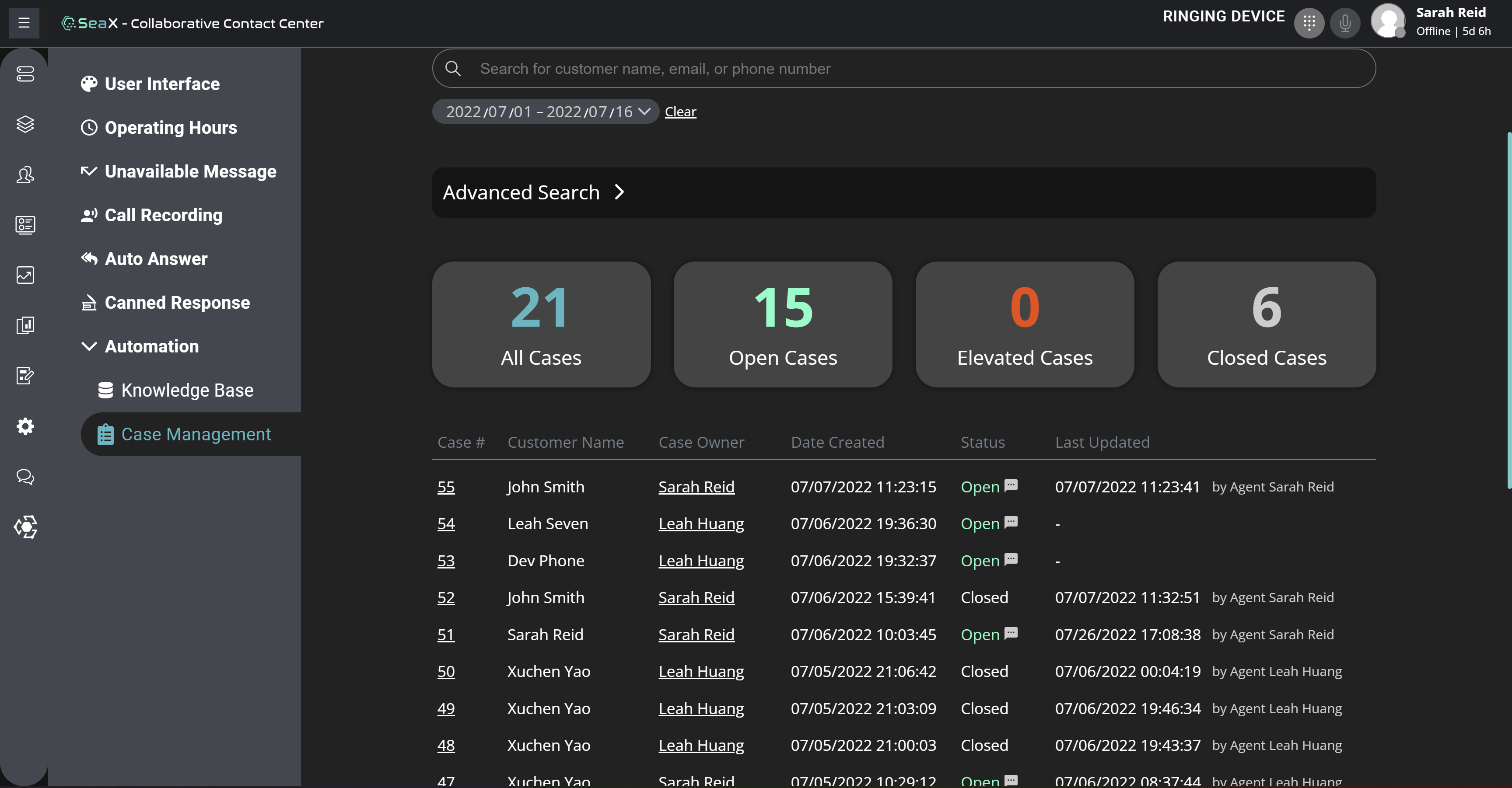Click the contact card icon in sidebar

coord(24,225)
